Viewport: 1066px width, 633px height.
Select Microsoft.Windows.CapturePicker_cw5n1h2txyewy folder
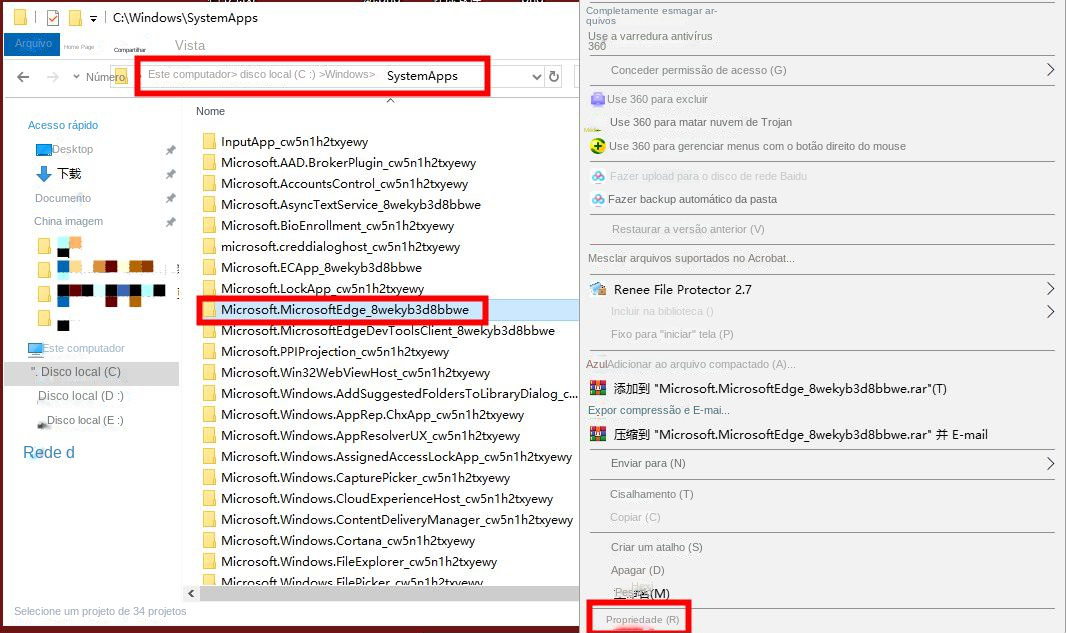coord(365,478)
